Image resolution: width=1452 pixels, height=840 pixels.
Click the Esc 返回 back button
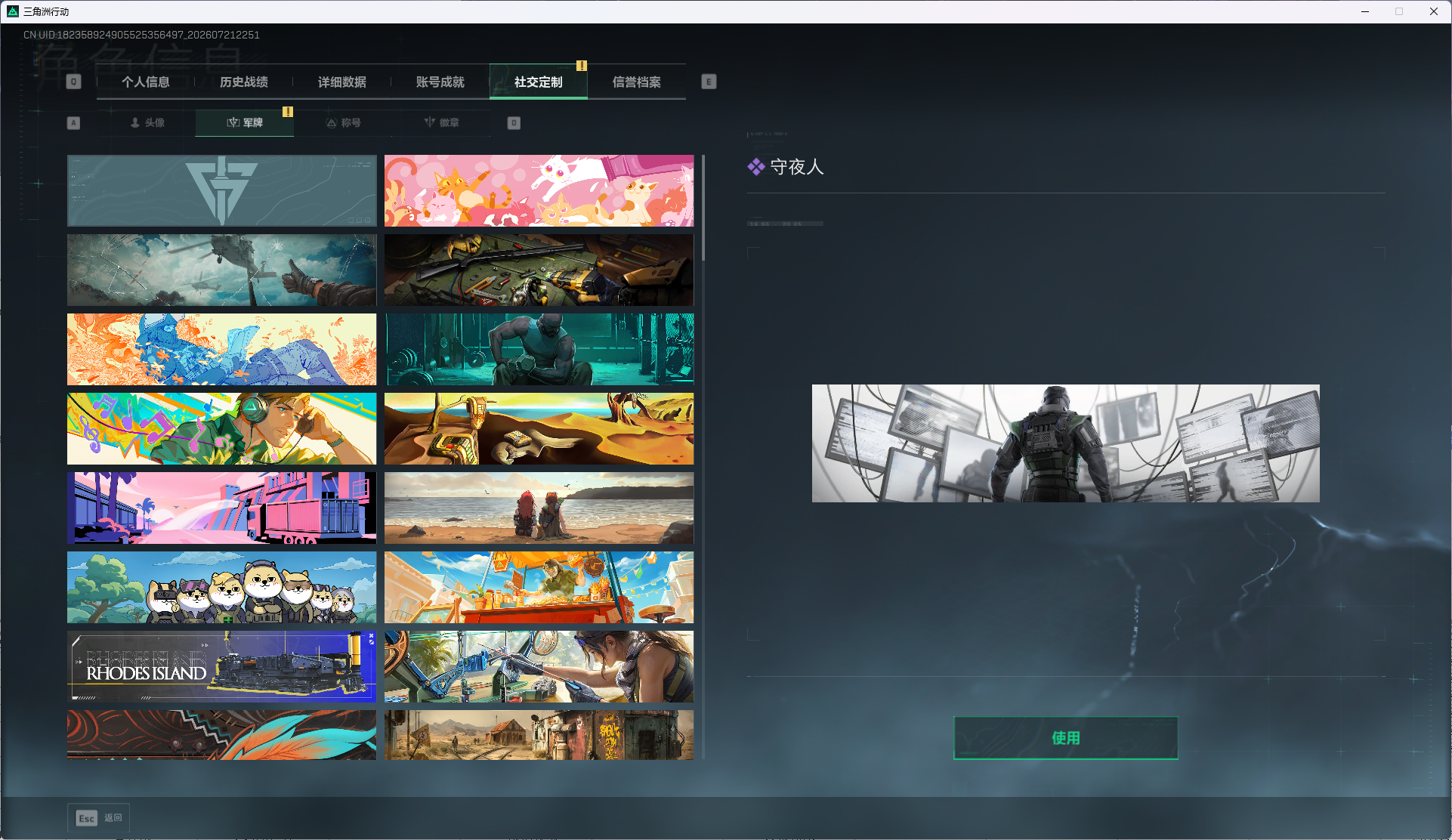point(99,817)
